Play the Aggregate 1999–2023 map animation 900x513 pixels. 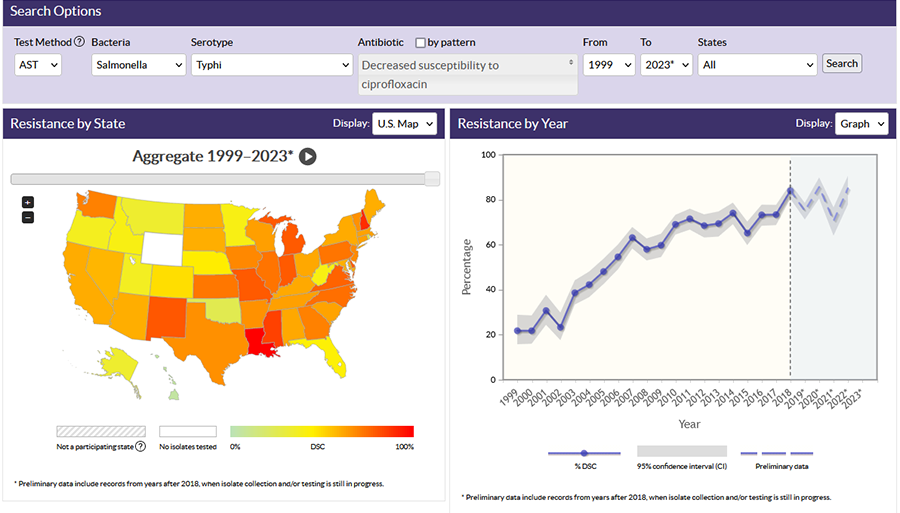point(308,156)
